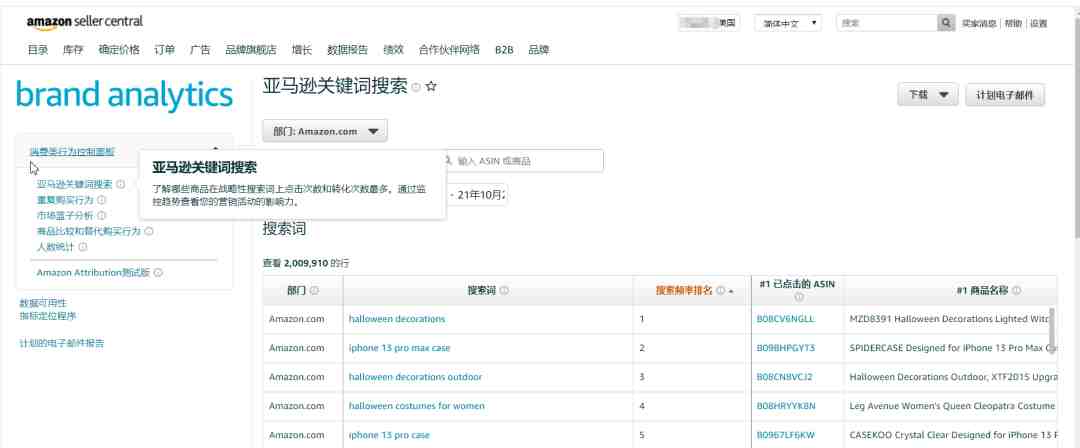Click info icon under #1 已点击的 ASIN header
The height and width of the screenshot is (448, 1080).
pyautogui.click(x=798, y=298)
